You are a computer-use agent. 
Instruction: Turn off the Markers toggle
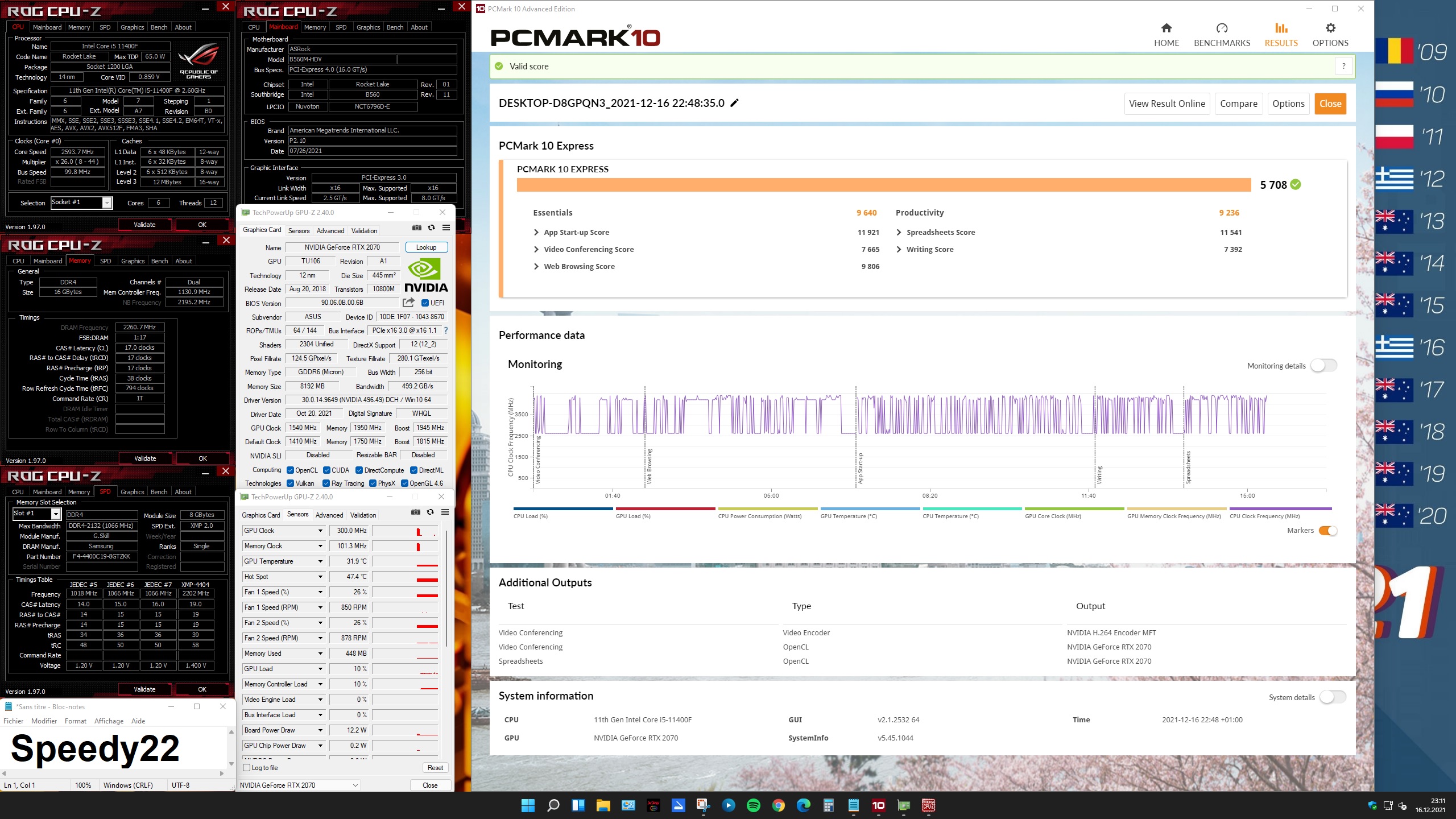point(1328,531)
